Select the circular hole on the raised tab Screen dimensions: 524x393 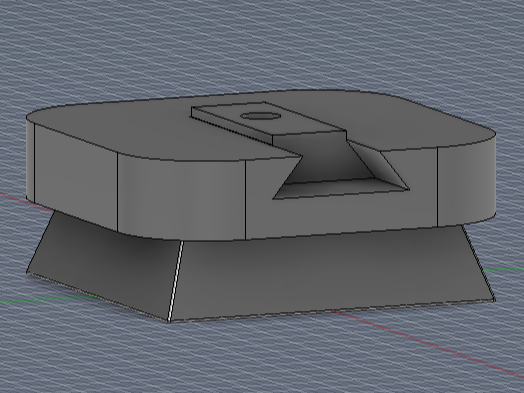[x=260, y=116]
